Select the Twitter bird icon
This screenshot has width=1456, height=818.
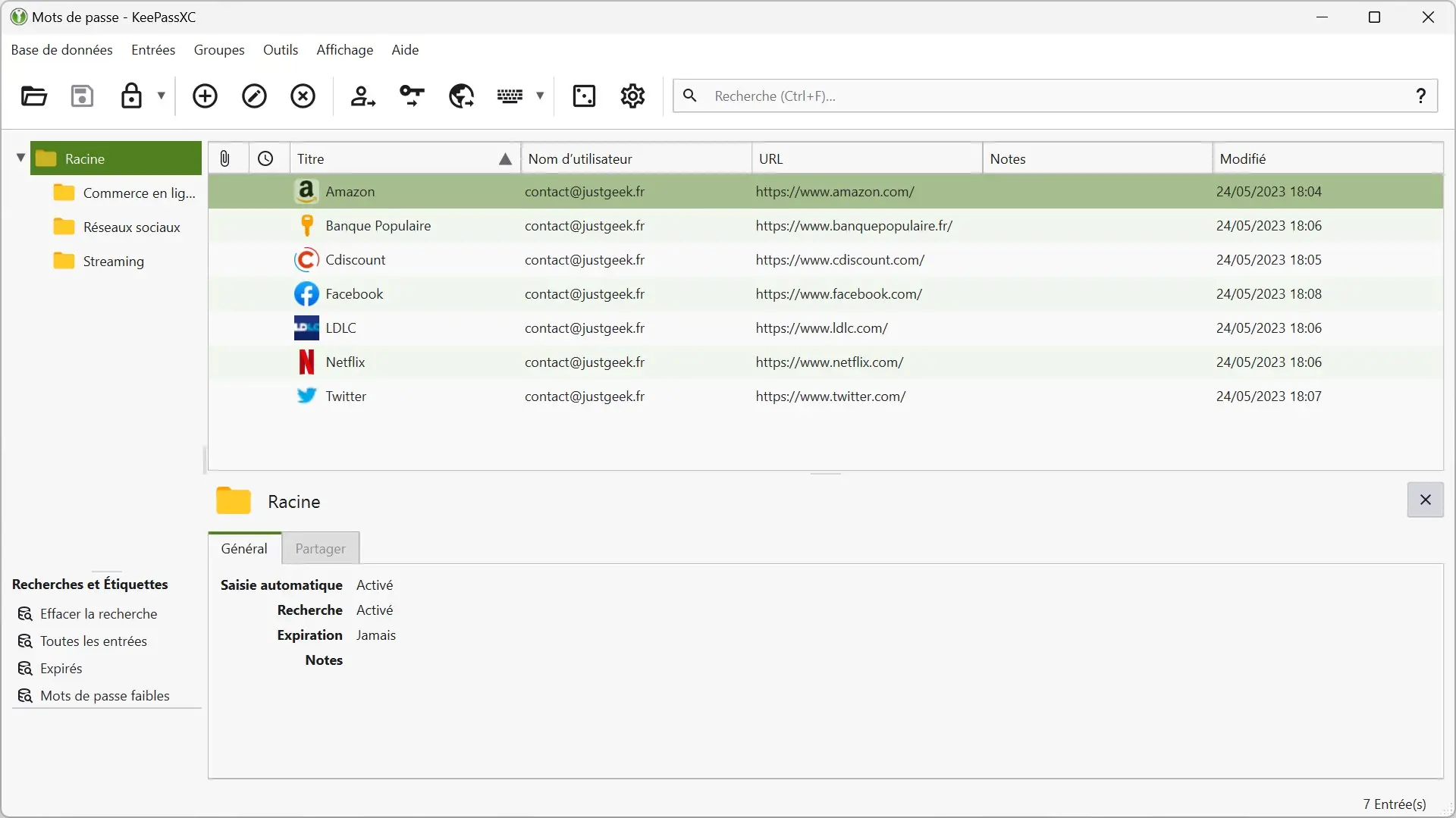[x=306, y=396]
